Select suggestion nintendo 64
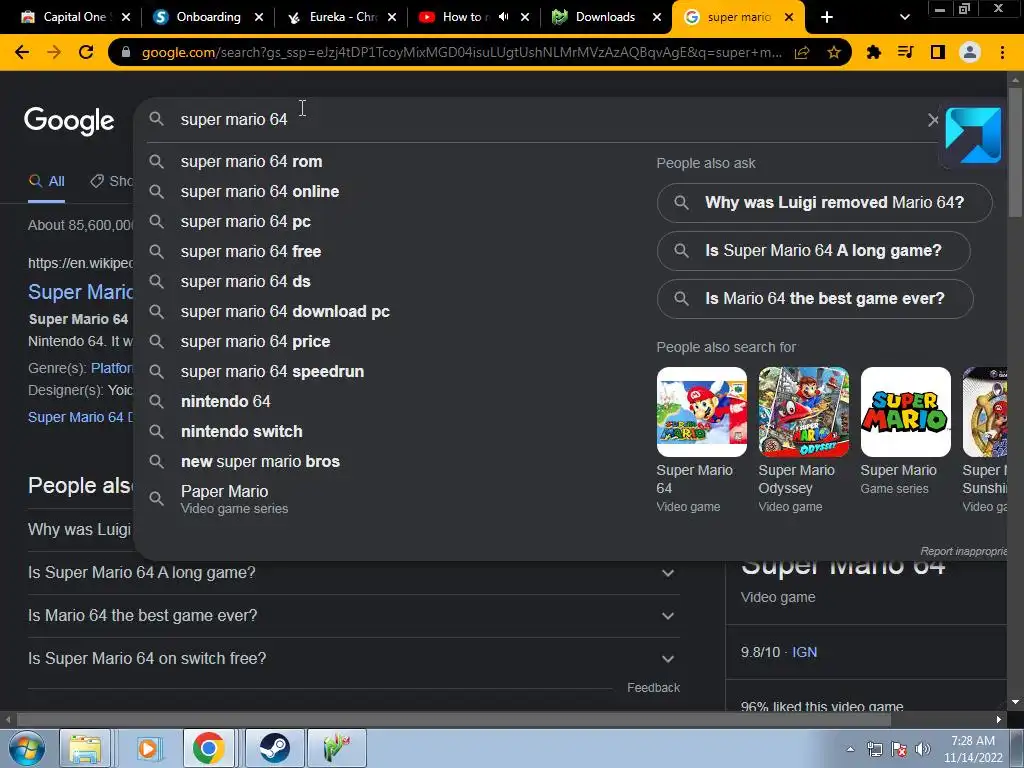This screenshot has width=1024, height=768. coord(392,402)
